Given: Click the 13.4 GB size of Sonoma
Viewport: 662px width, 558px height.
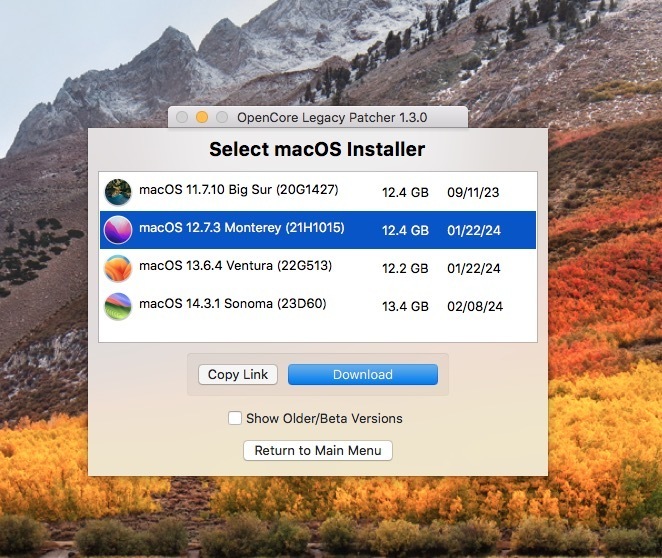Looking at the screenshot, I should 405,306.
